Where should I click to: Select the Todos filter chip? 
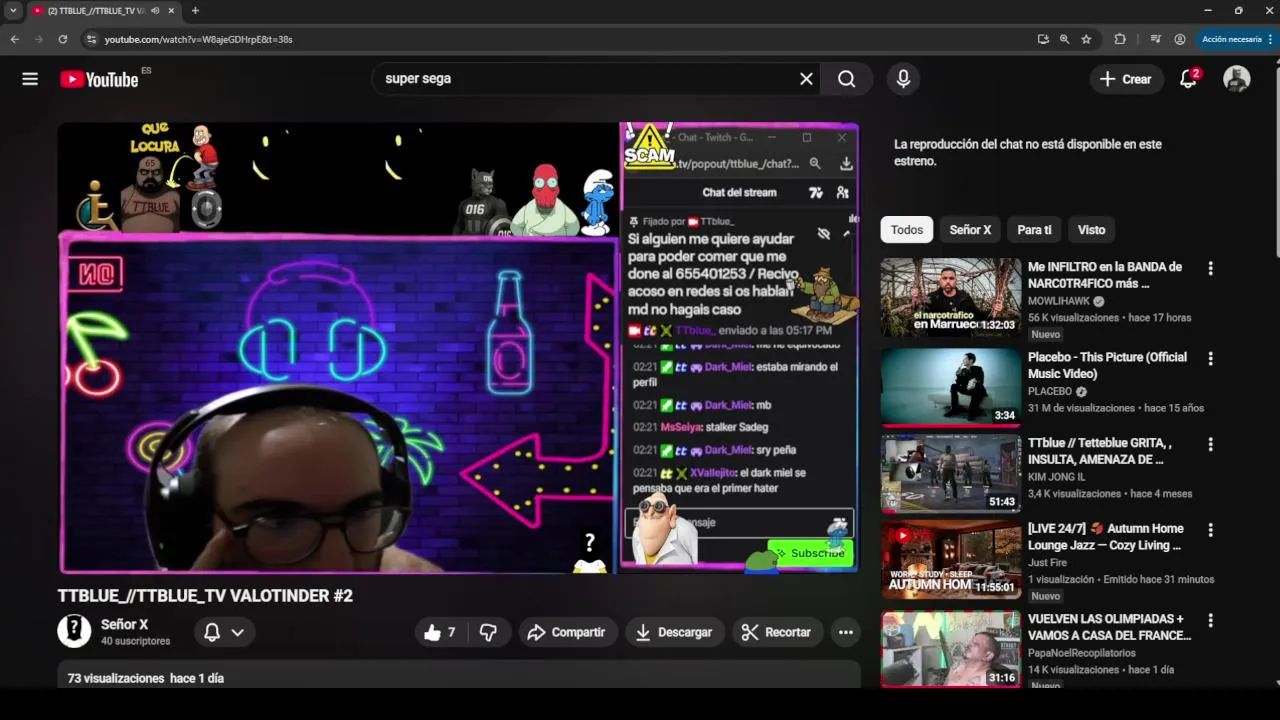coord(907,230)
